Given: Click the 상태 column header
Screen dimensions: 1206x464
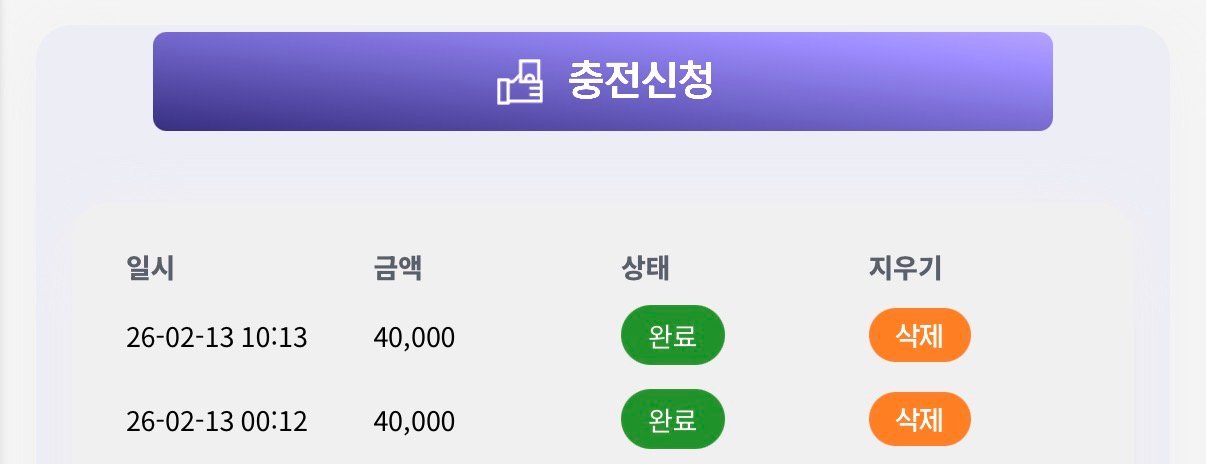Looking at the screenshot, I should tap(645, 268).
